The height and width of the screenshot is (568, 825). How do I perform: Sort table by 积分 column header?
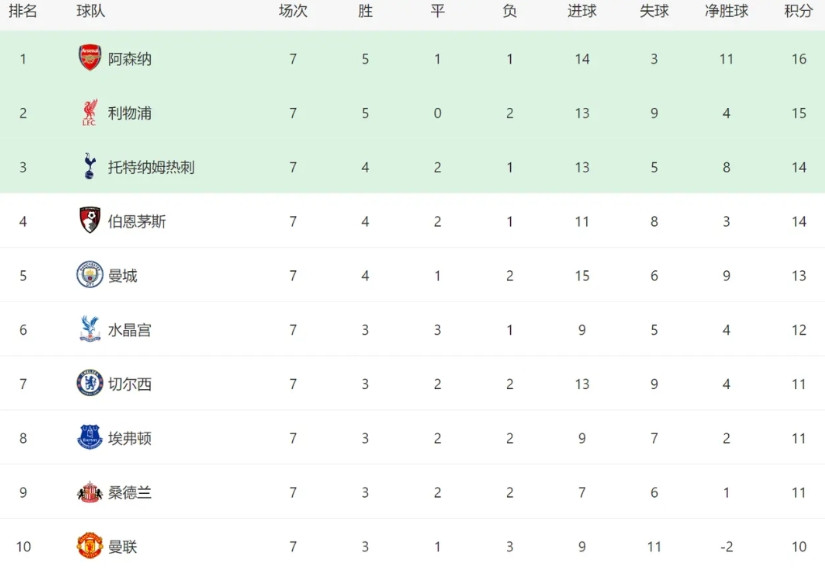click(798, 12)
